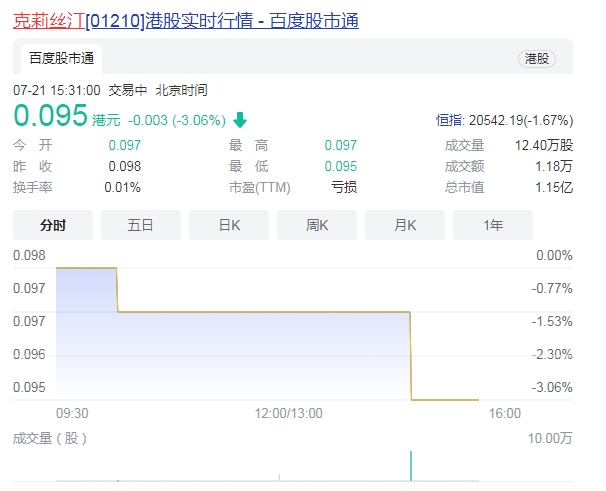Click the 最高 value 0.097
The width and height of the screenshot is (606, 491).
pyautogui.click(x=340, y=145)
